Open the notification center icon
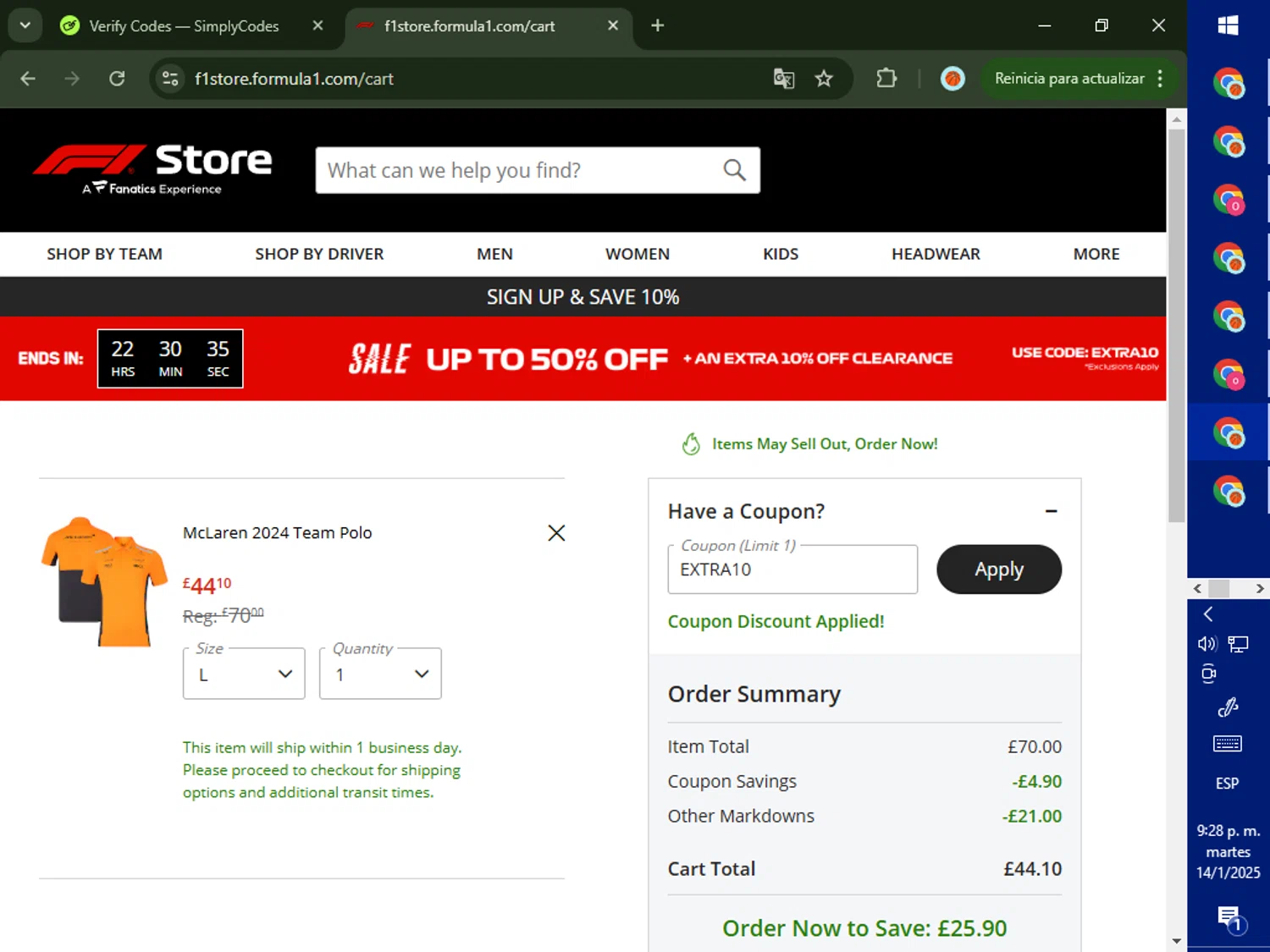This screenshot has width=1270, height=952. coord(1229,916)
